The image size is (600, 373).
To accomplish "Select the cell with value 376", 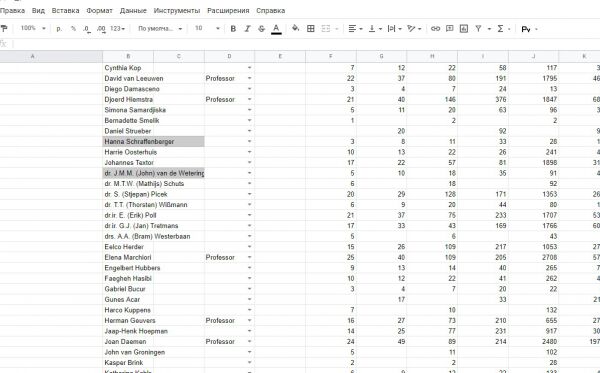I will [x=483, y=99].
